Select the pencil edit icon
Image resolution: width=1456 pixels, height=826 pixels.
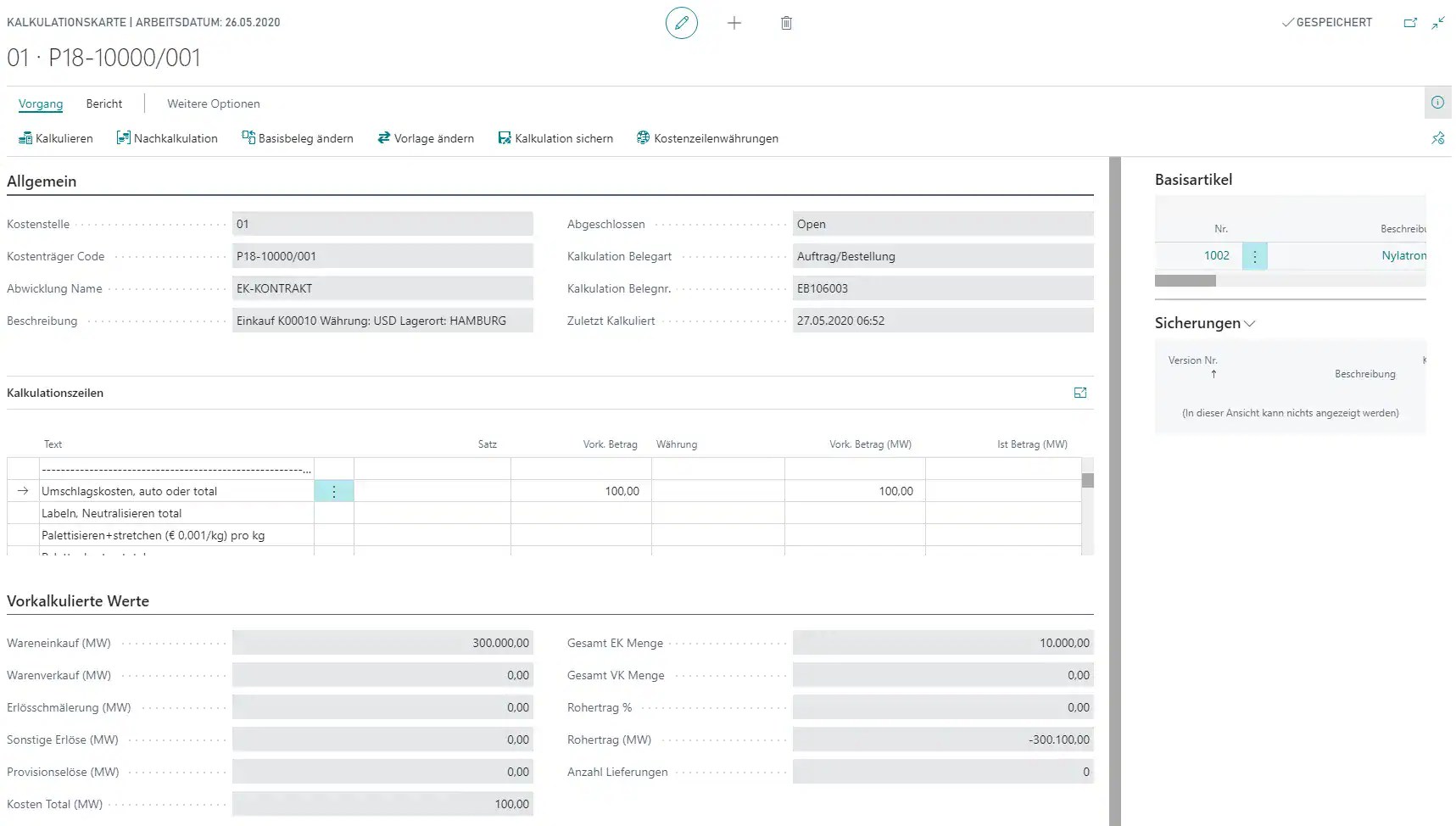tap(682, 23)
